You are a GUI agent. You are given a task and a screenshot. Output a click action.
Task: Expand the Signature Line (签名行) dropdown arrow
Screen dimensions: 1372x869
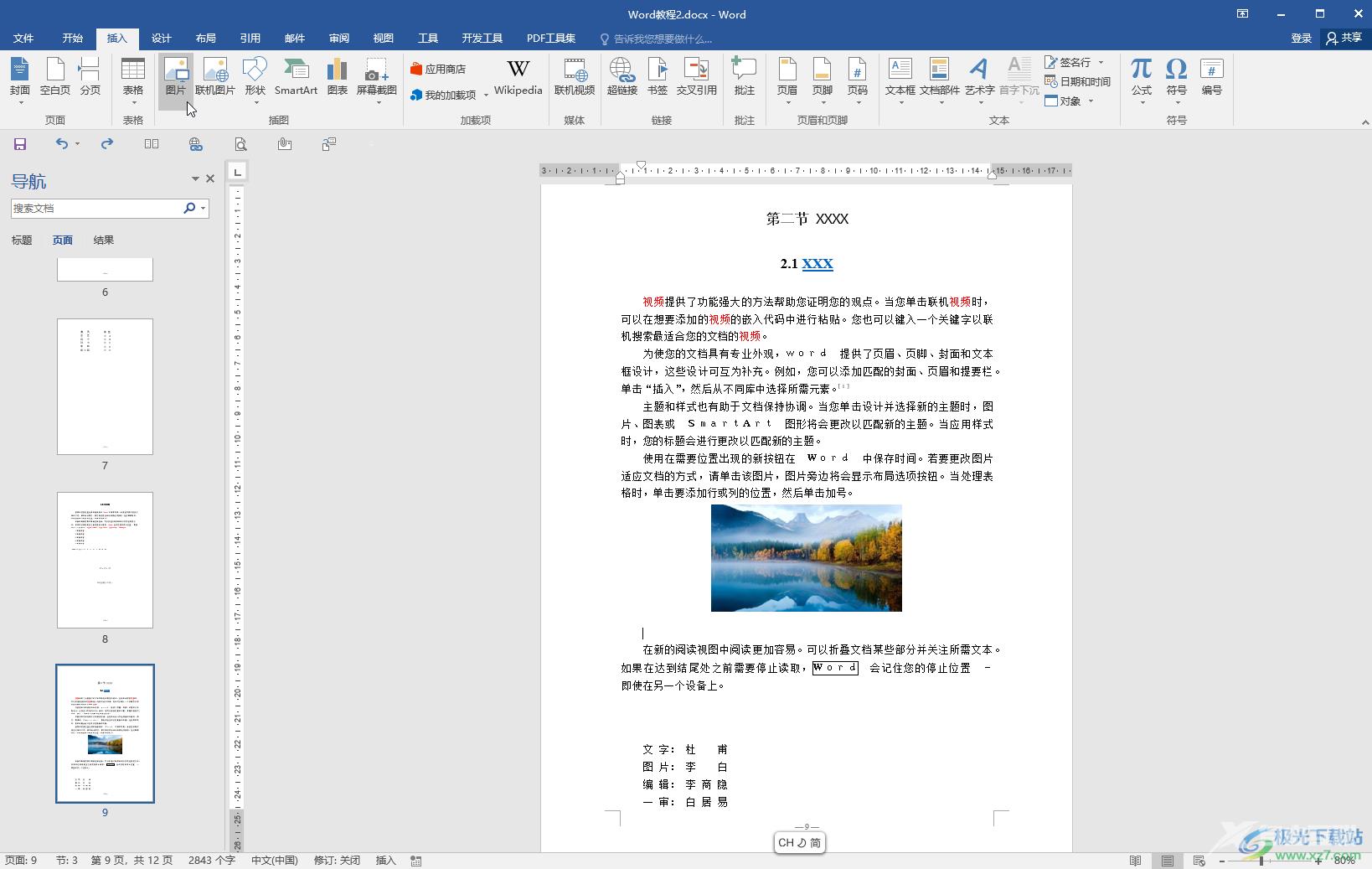coord(1101,62)
